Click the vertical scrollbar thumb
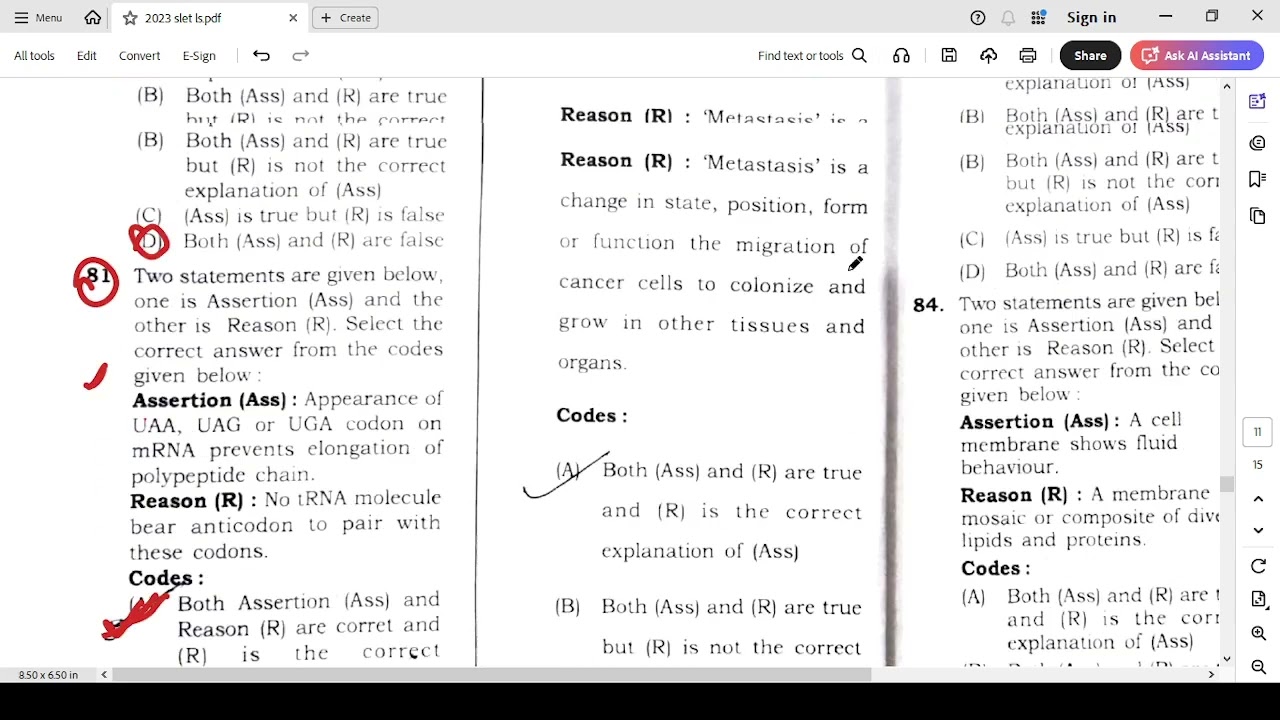The height and width of the screenshot is (720, 1280). coord(1227,486)
